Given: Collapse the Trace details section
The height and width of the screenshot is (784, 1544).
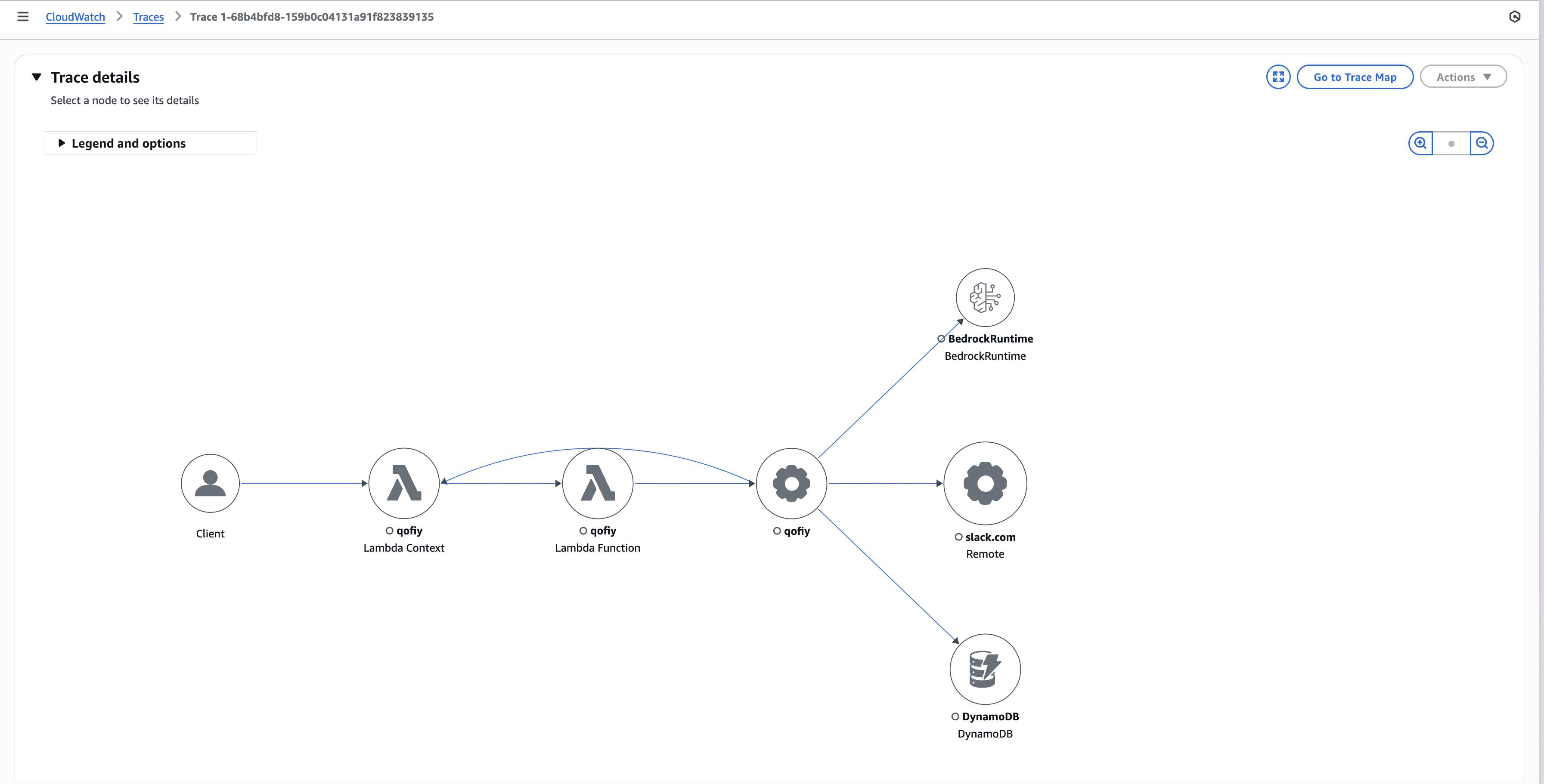Looking at the screenshot, I should (x=37, y=77).
